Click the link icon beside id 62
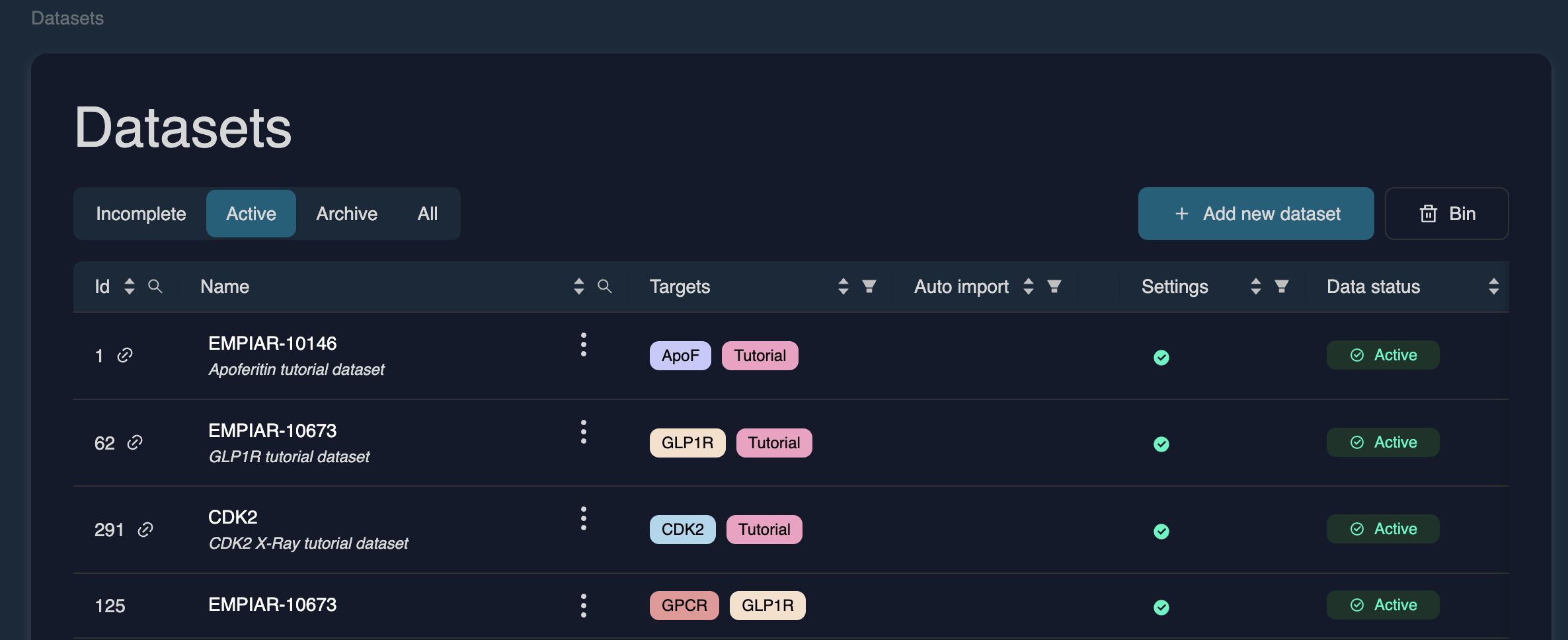 click(135, 442)
